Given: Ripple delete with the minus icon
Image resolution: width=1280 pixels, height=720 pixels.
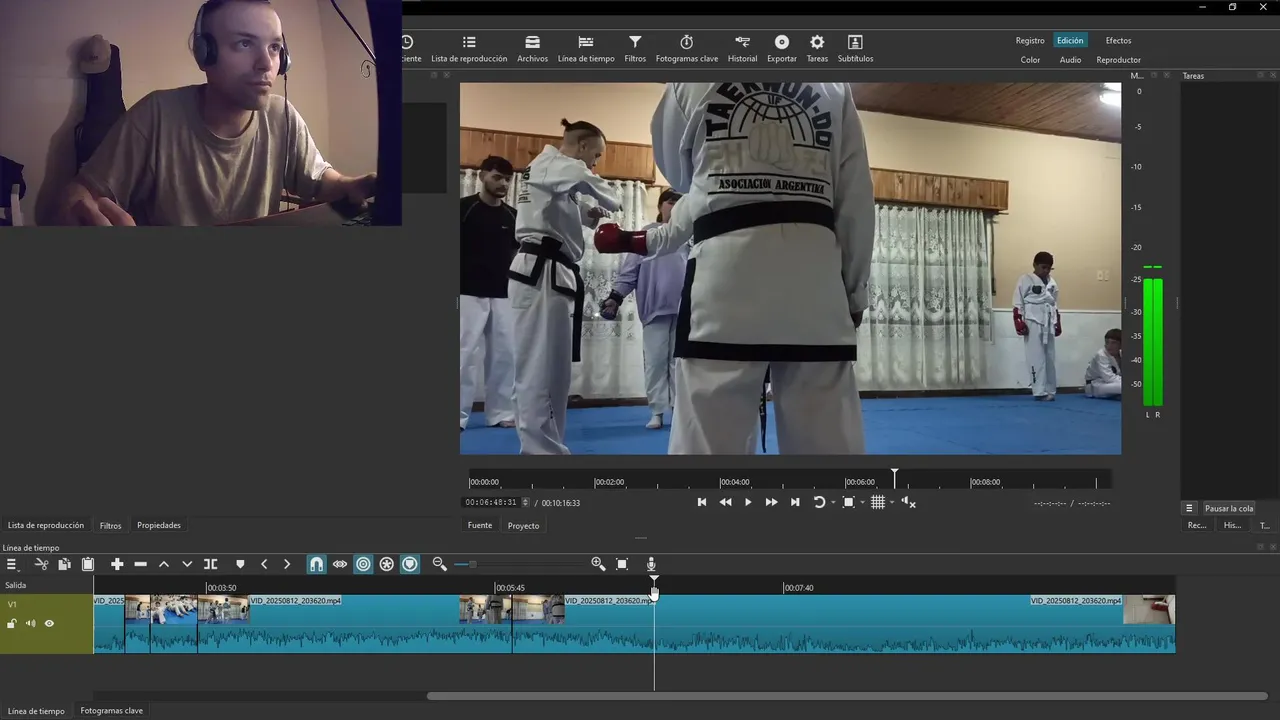Looking at the screenshot, I should (140, 564).
